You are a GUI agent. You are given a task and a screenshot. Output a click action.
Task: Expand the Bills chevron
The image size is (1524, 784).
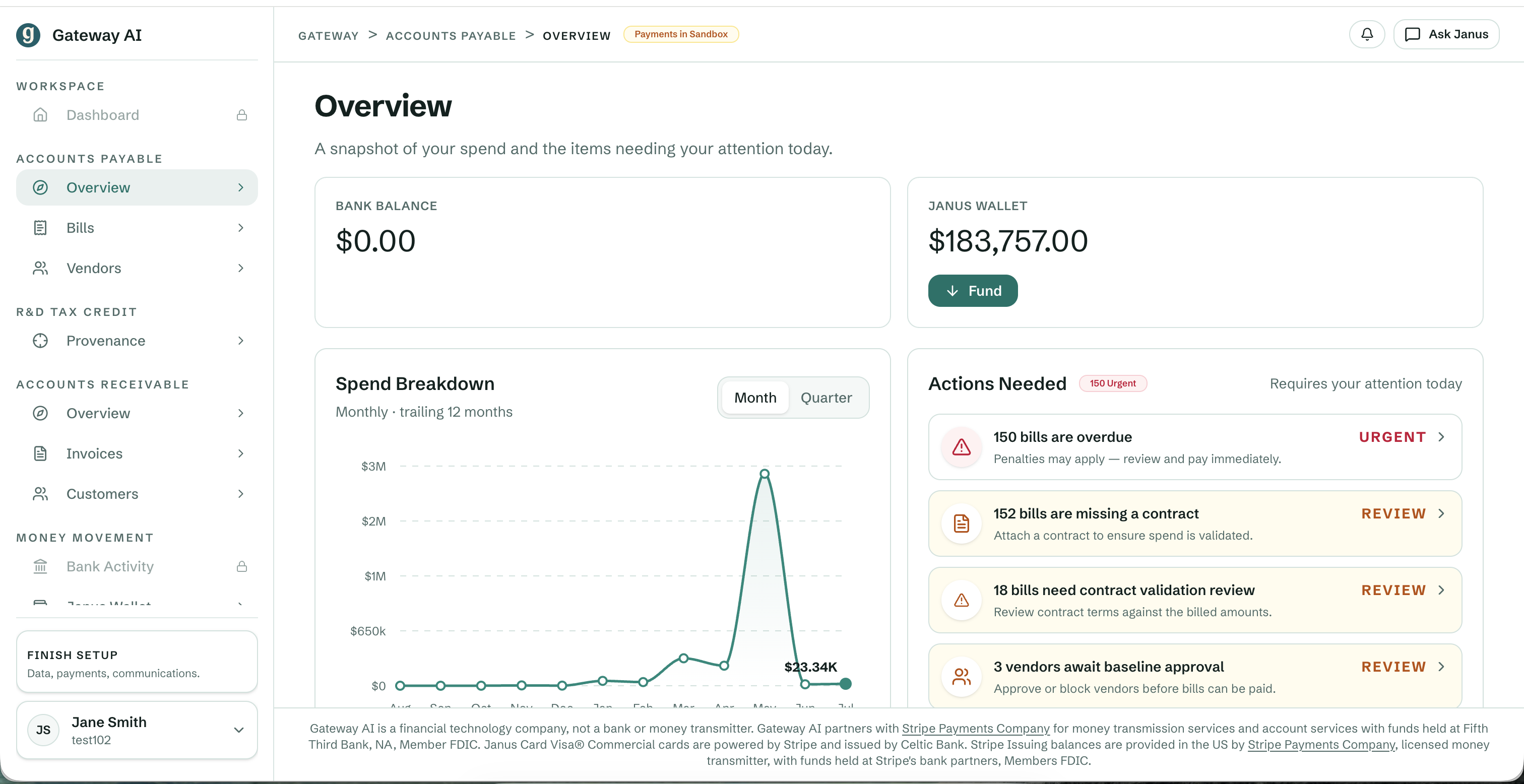[x=241, y=228]
